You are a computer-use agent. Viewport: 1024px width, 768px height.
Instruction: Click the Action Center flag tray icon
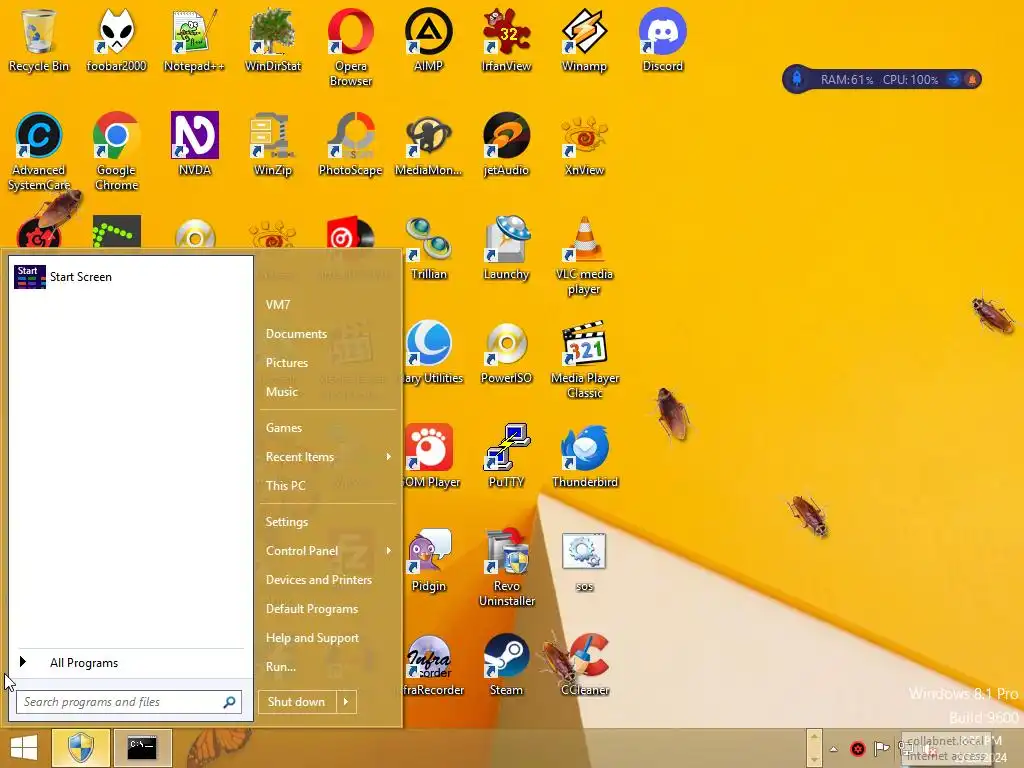click(882, 748)
